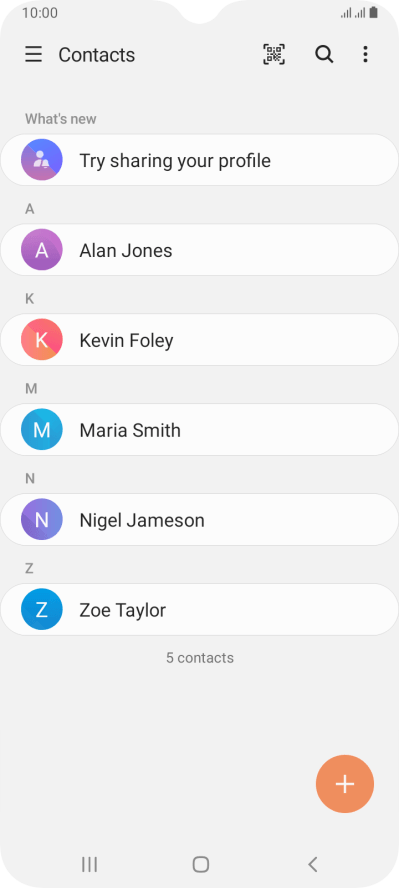
Task: Open Alan Jones contact entry
Action: tap(199, 250)
